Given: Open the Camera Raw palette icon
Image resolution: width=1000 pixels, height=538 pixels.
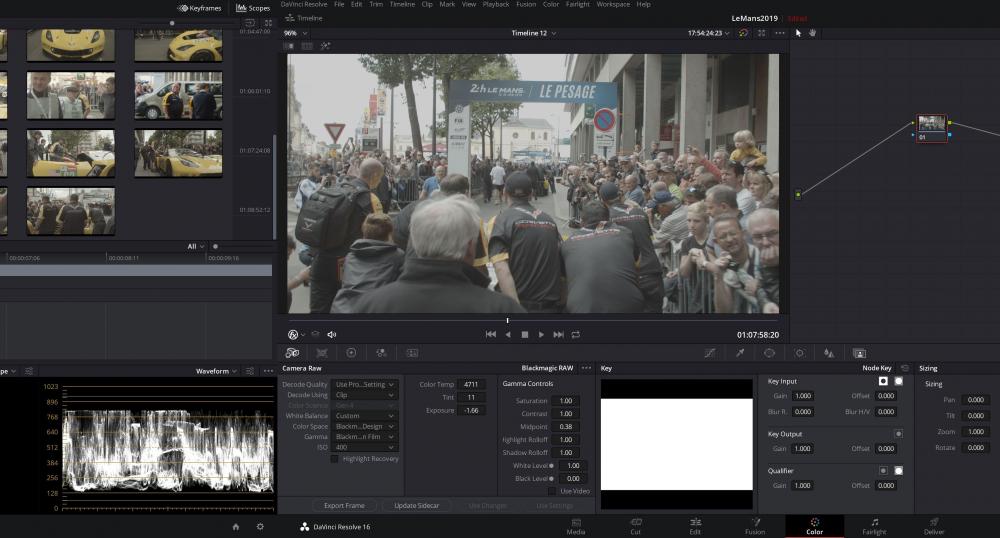Looking at the screenshot, I should tap(292, 353).
